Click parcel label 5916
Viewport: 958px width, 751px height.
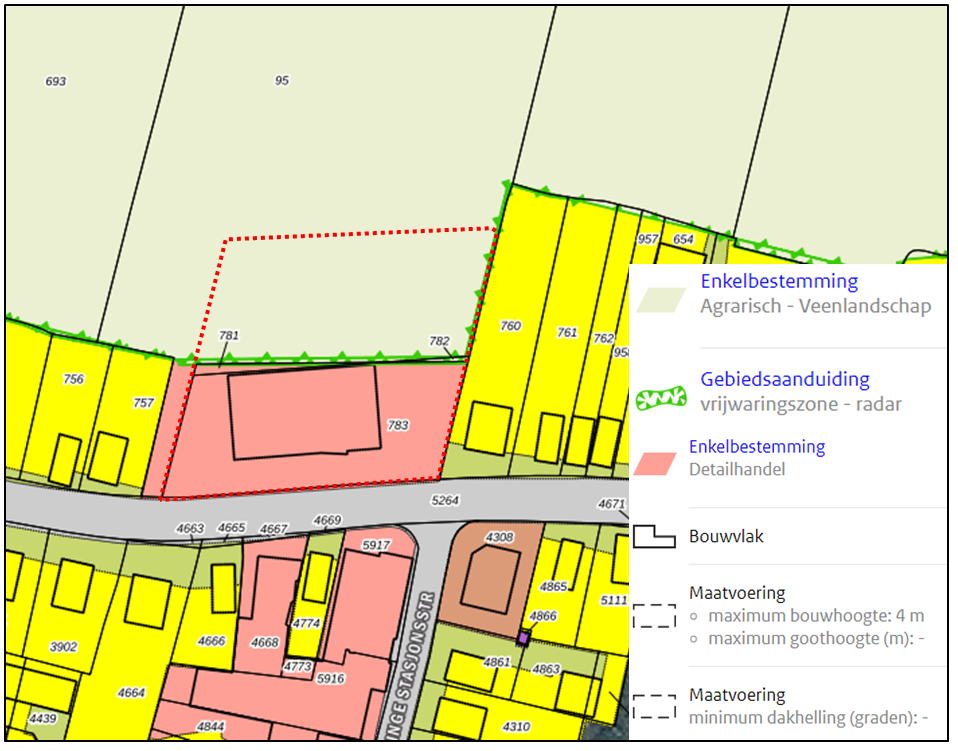pos(331,678)
